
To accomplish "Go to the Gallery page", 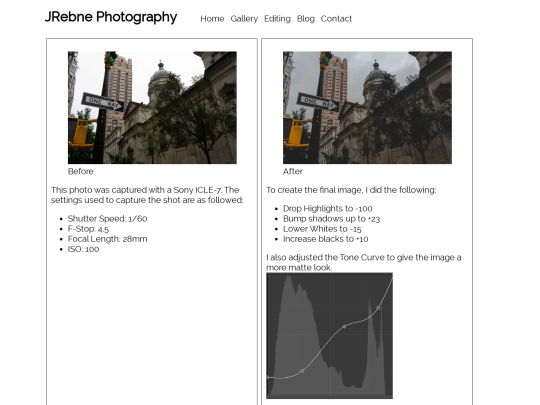I will pos(244,19).
